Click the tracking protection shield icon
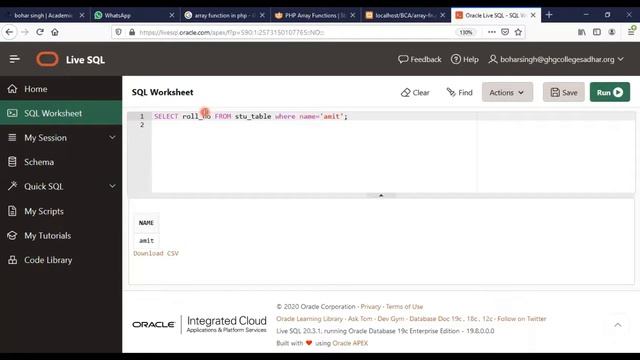The image size is (640, 360). coord(118,32)
